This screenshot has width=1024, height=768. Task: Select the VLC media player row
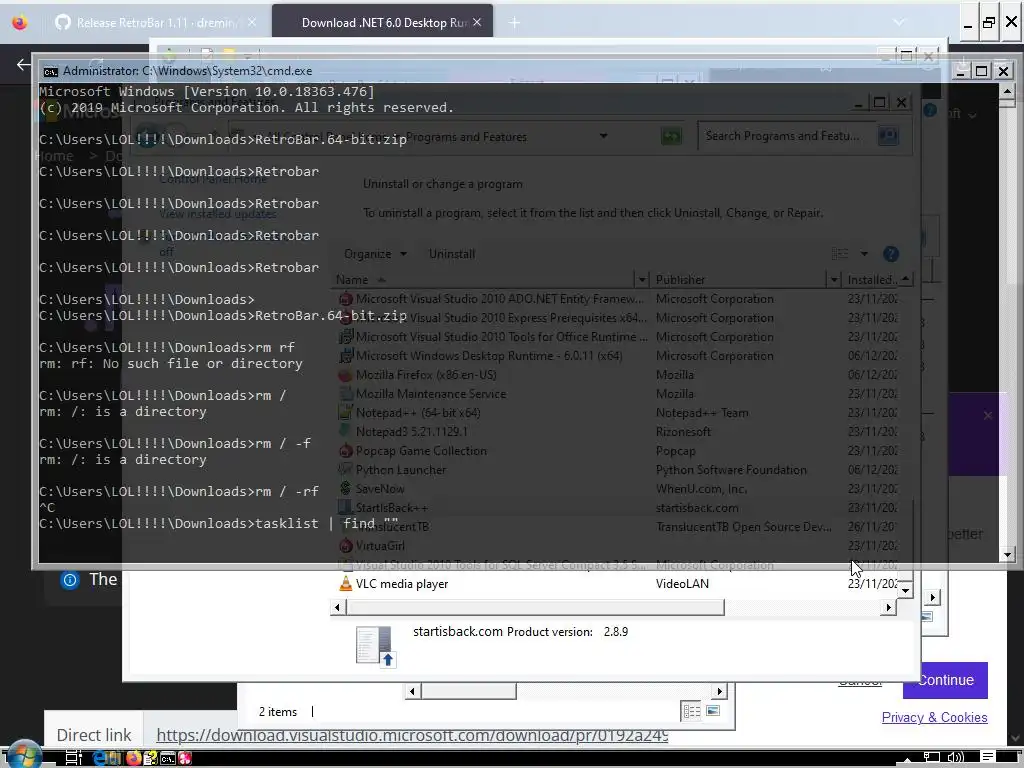point(617,584)
